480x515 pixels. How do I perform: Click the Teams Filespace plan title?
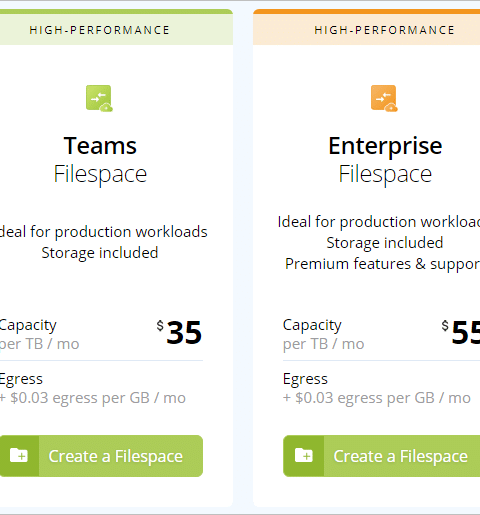coord(100,160)
